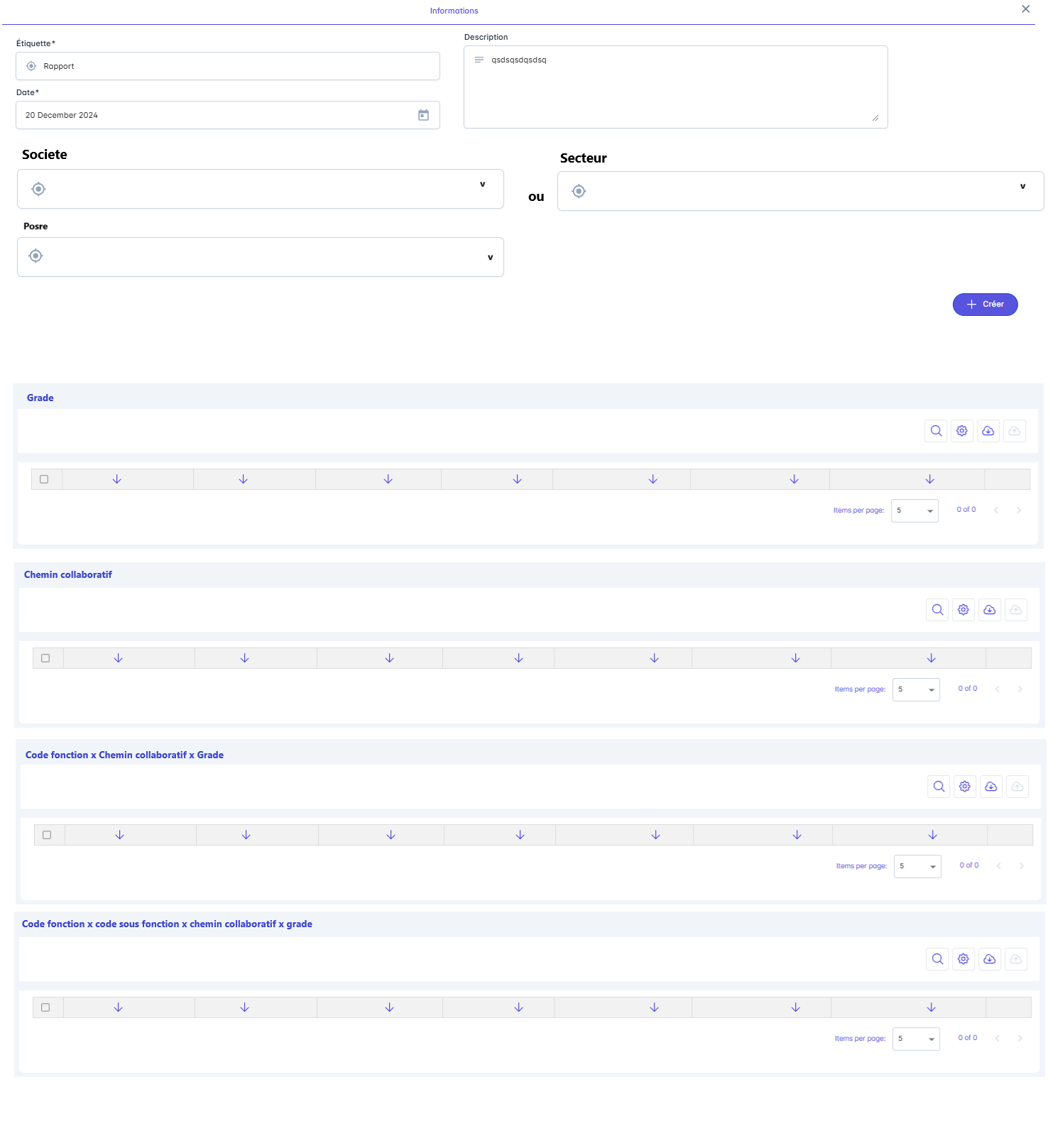Tick select-all checkbox in Code fonction x Chemin collaboratif x Grade table

pos(47,835)
